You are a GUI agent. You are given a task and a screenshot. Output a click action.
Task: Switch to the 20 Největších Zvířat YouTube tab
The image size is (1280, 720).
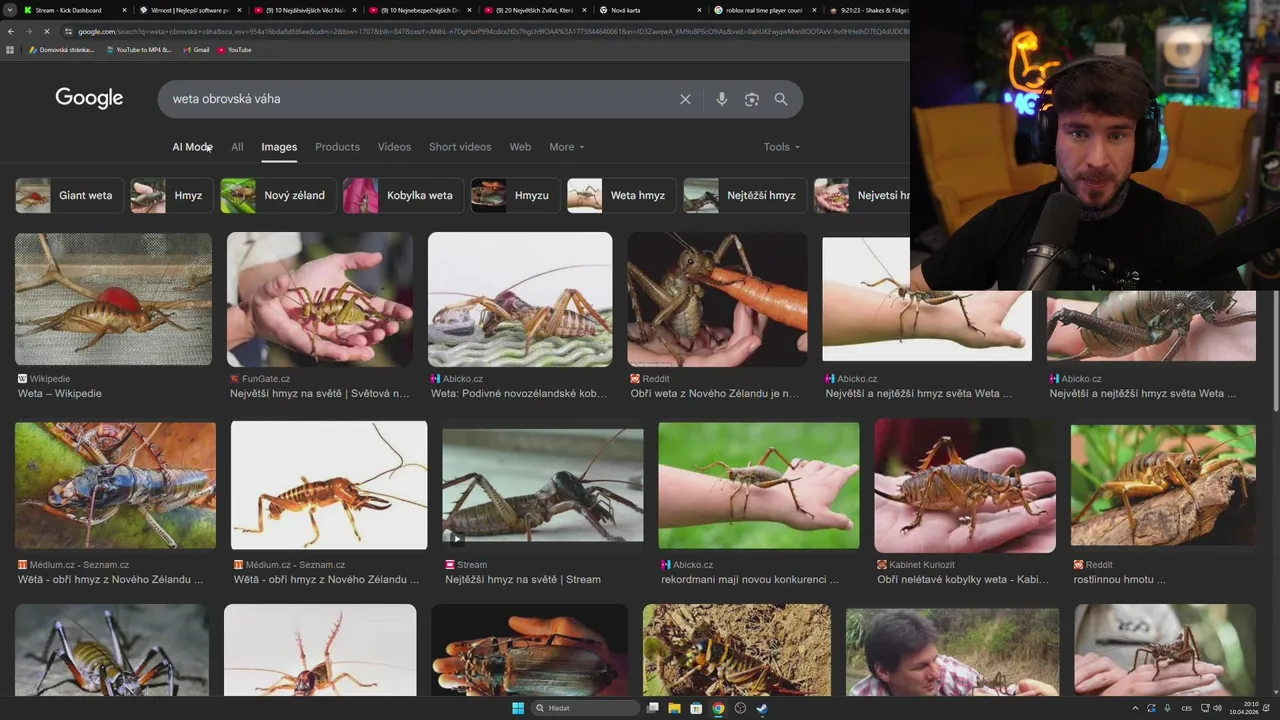coord(535,10)
